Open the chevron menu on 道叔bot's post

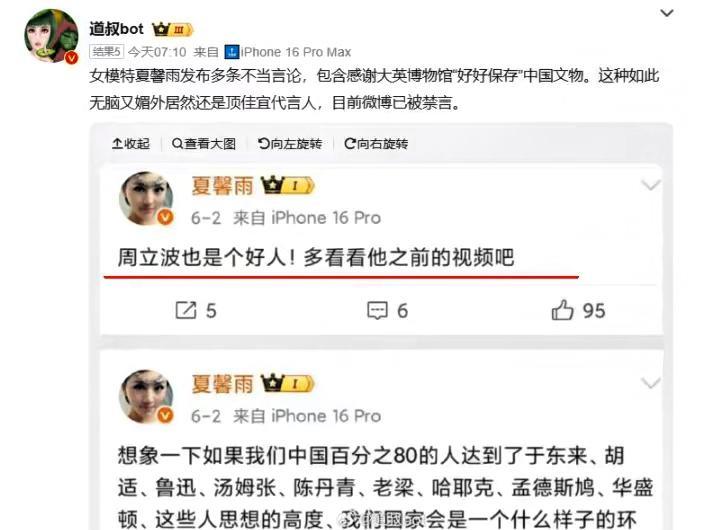coord(666,13)
